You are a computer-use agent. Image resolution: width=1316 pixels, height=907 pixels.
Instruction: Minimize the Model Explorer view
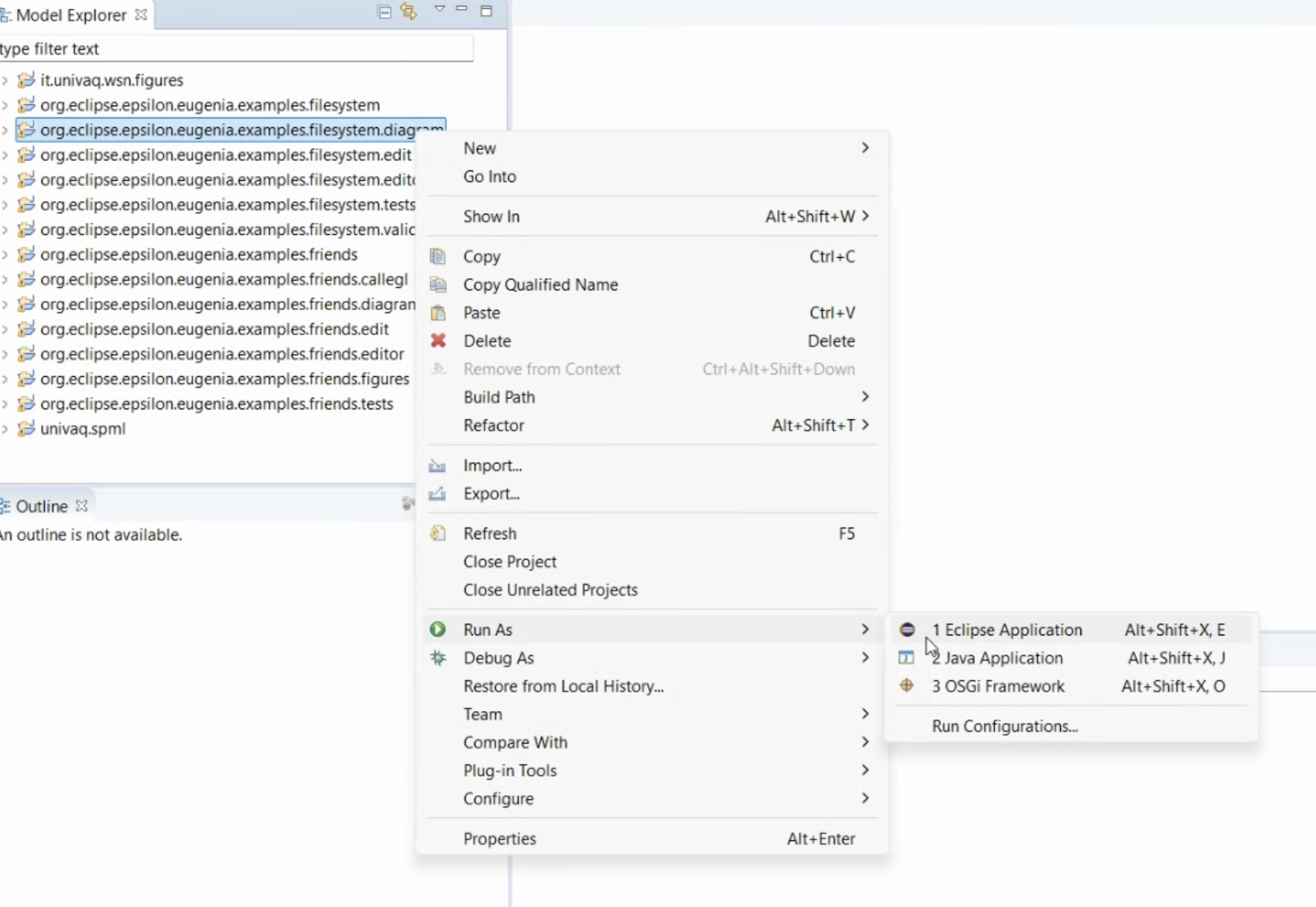point(461,10)
